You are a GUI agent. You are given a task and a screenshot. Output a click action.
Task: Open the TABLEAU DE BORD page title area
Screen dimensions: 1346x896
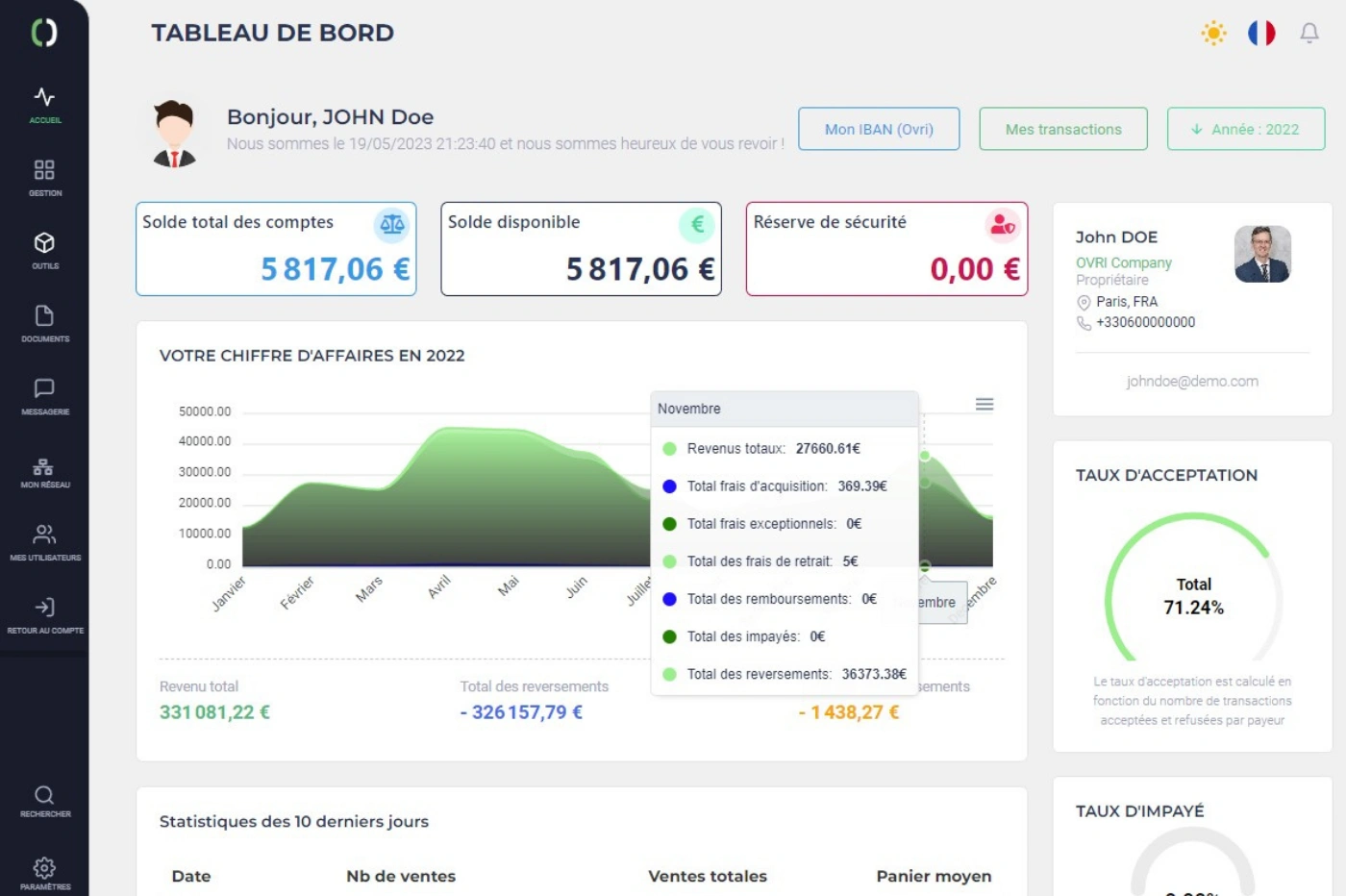coord(272,32)
